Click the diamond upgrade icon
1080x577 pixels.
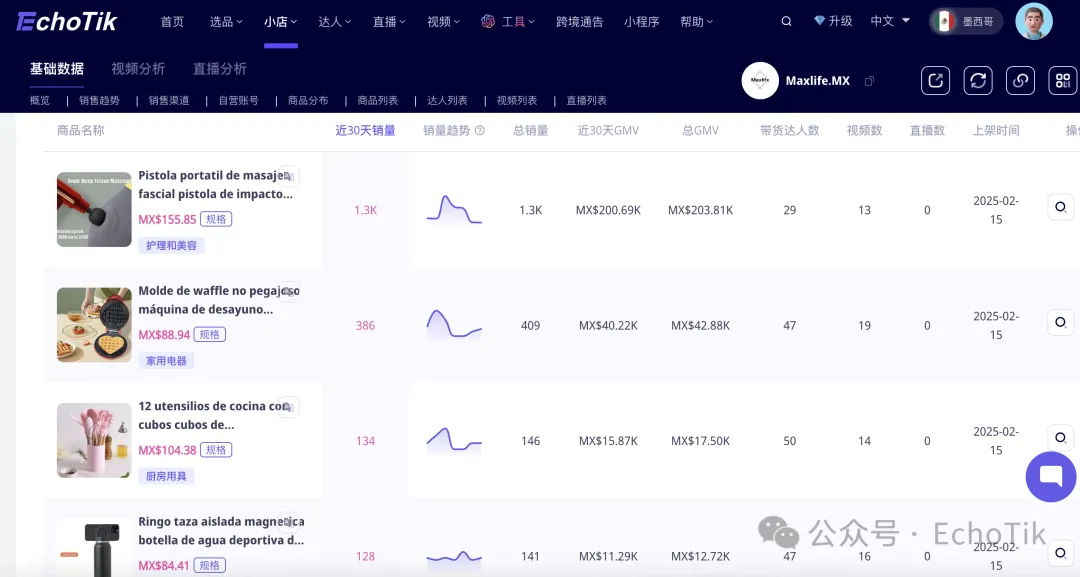819,21
